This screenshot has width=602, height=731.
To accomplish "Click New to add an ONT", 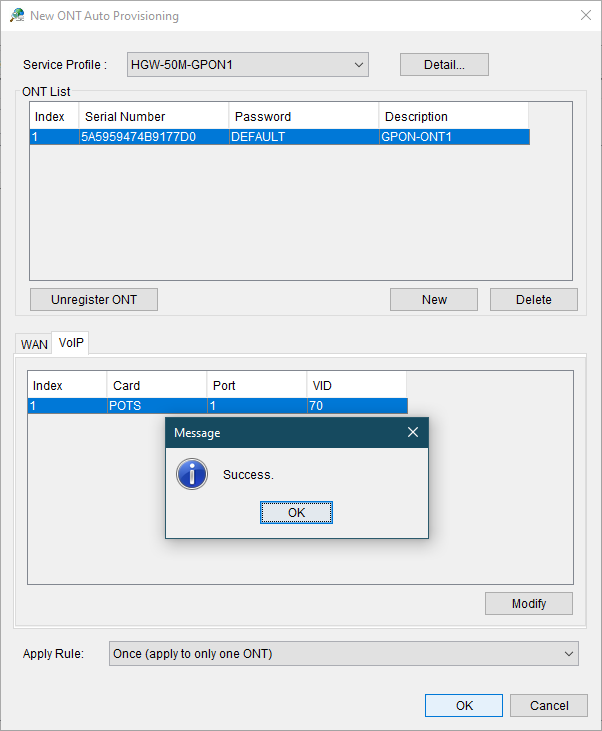I will [x=434, y=299].
